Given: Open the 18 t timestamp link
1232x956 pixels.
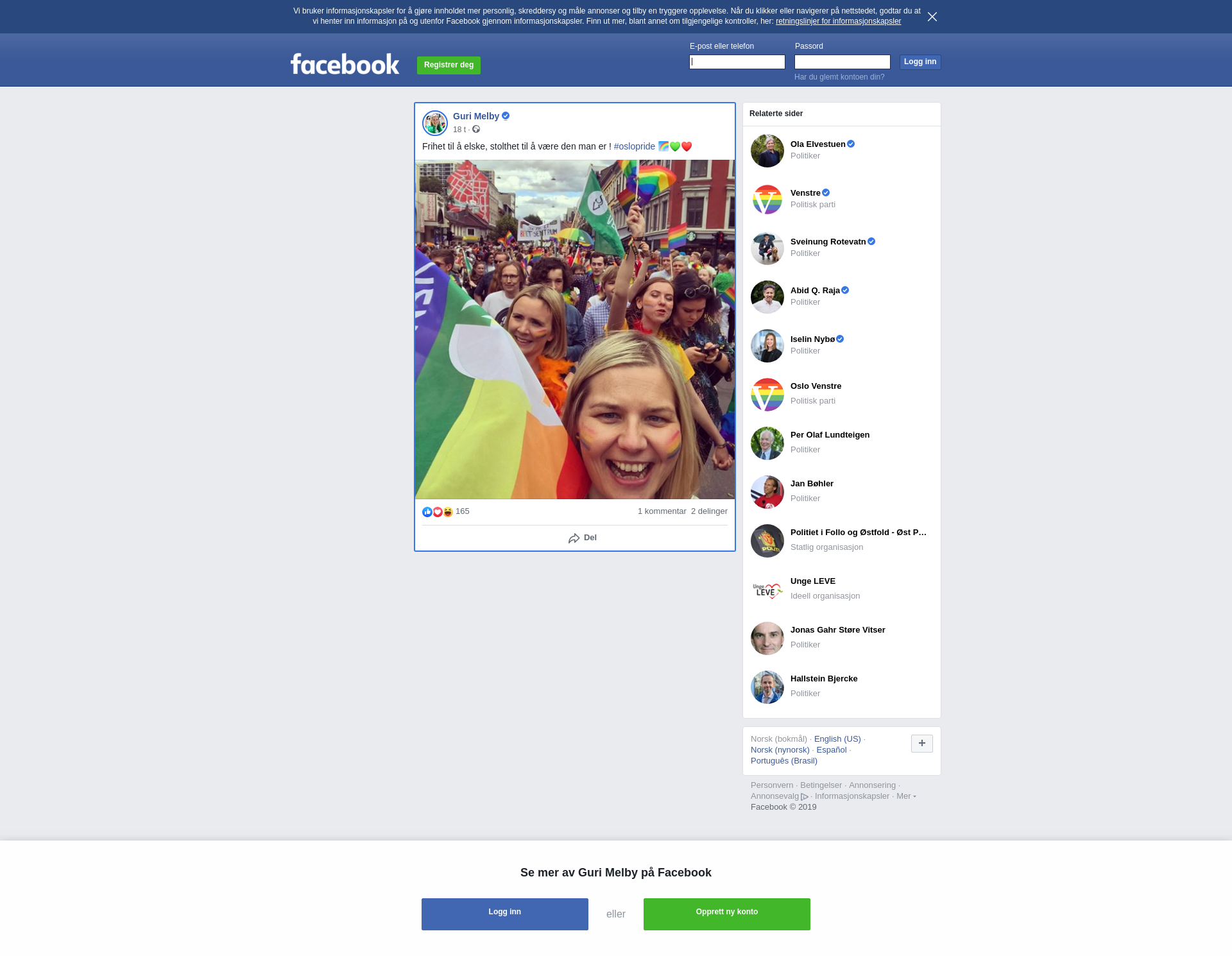Looking at the screenshot, I should pos(459,130).
